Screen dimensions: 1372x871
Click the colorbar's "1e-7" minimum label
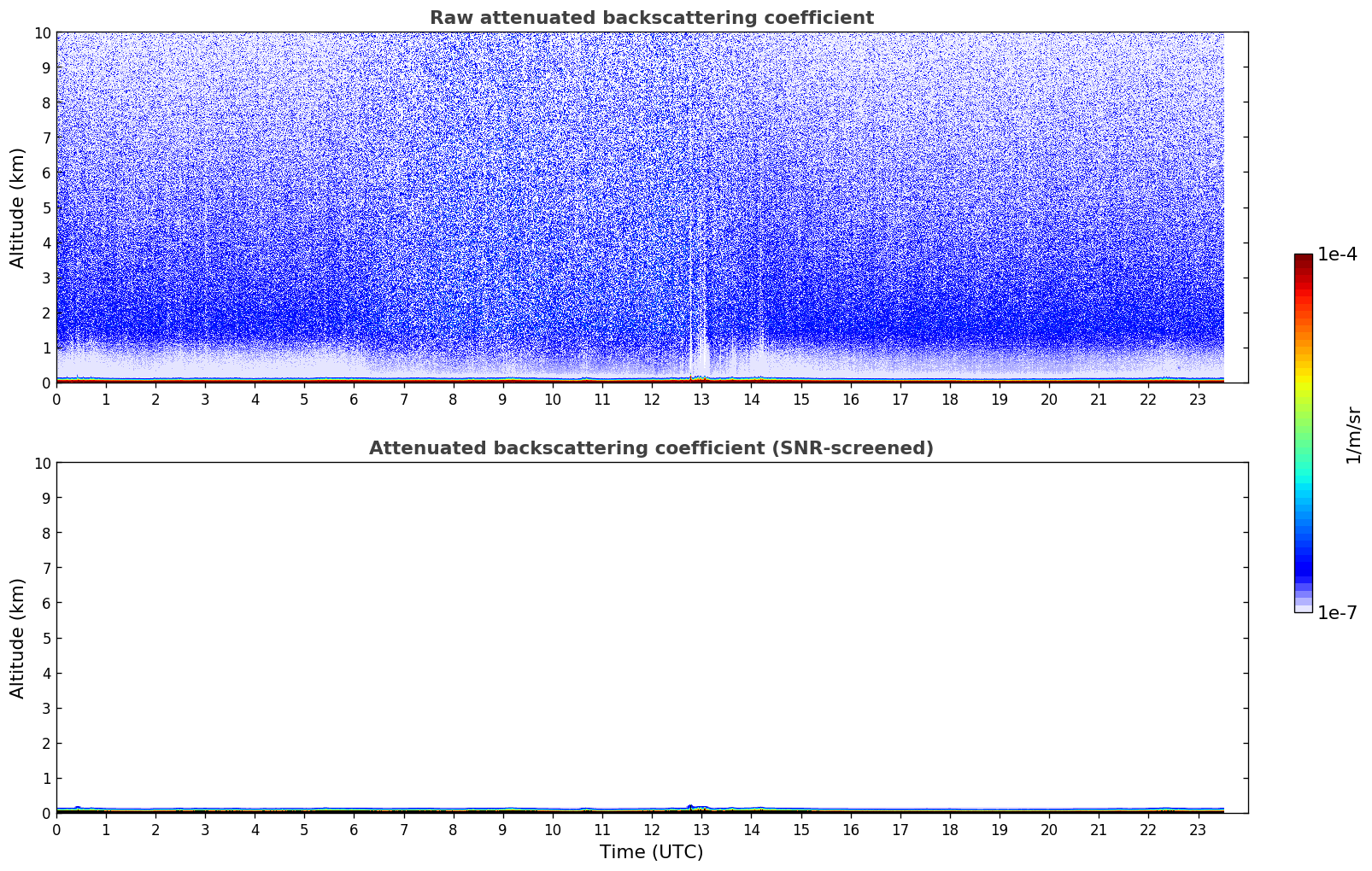1336,612
